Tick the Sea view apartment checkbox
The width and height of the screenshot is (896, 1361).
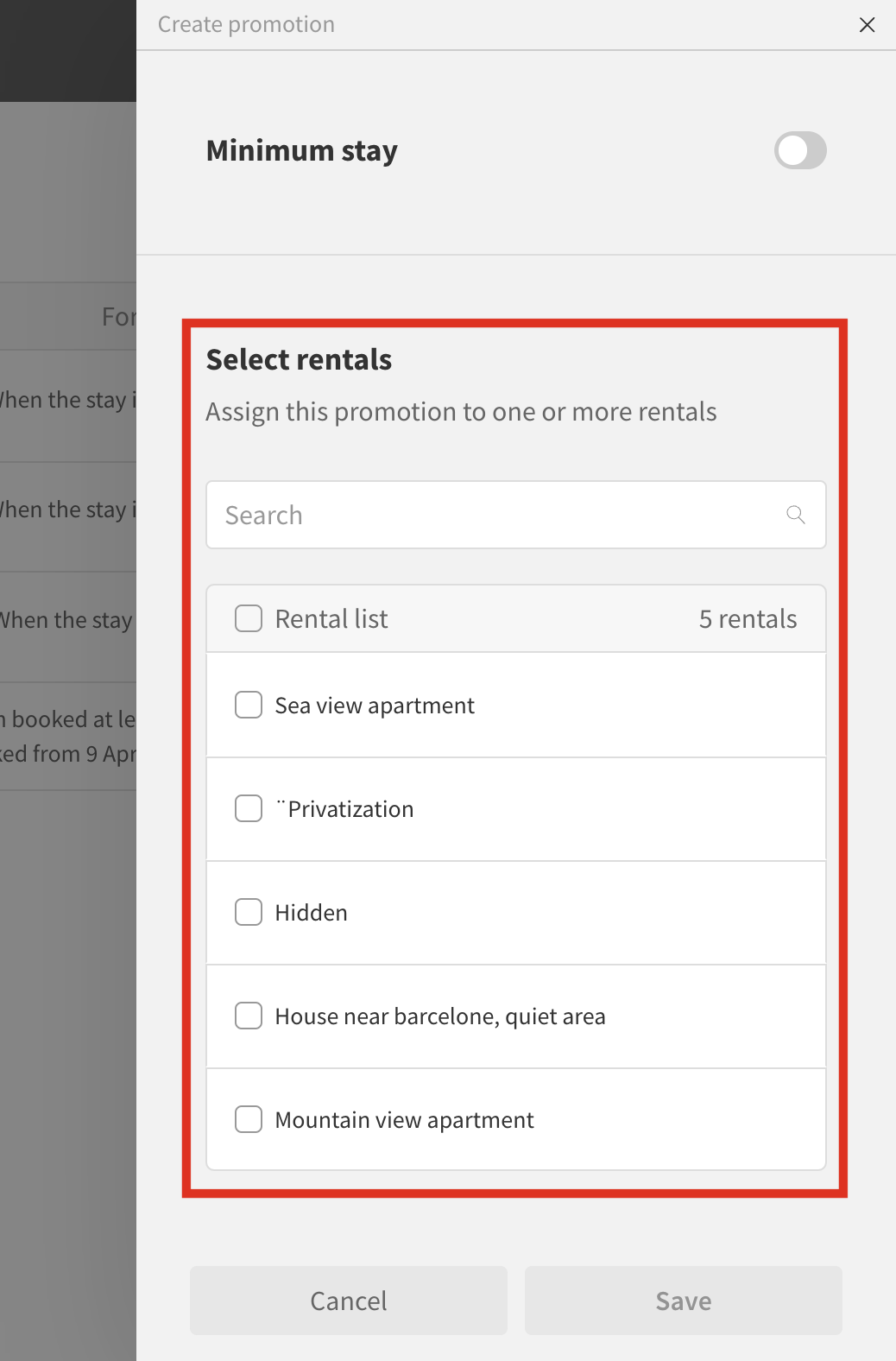(249, 705)
